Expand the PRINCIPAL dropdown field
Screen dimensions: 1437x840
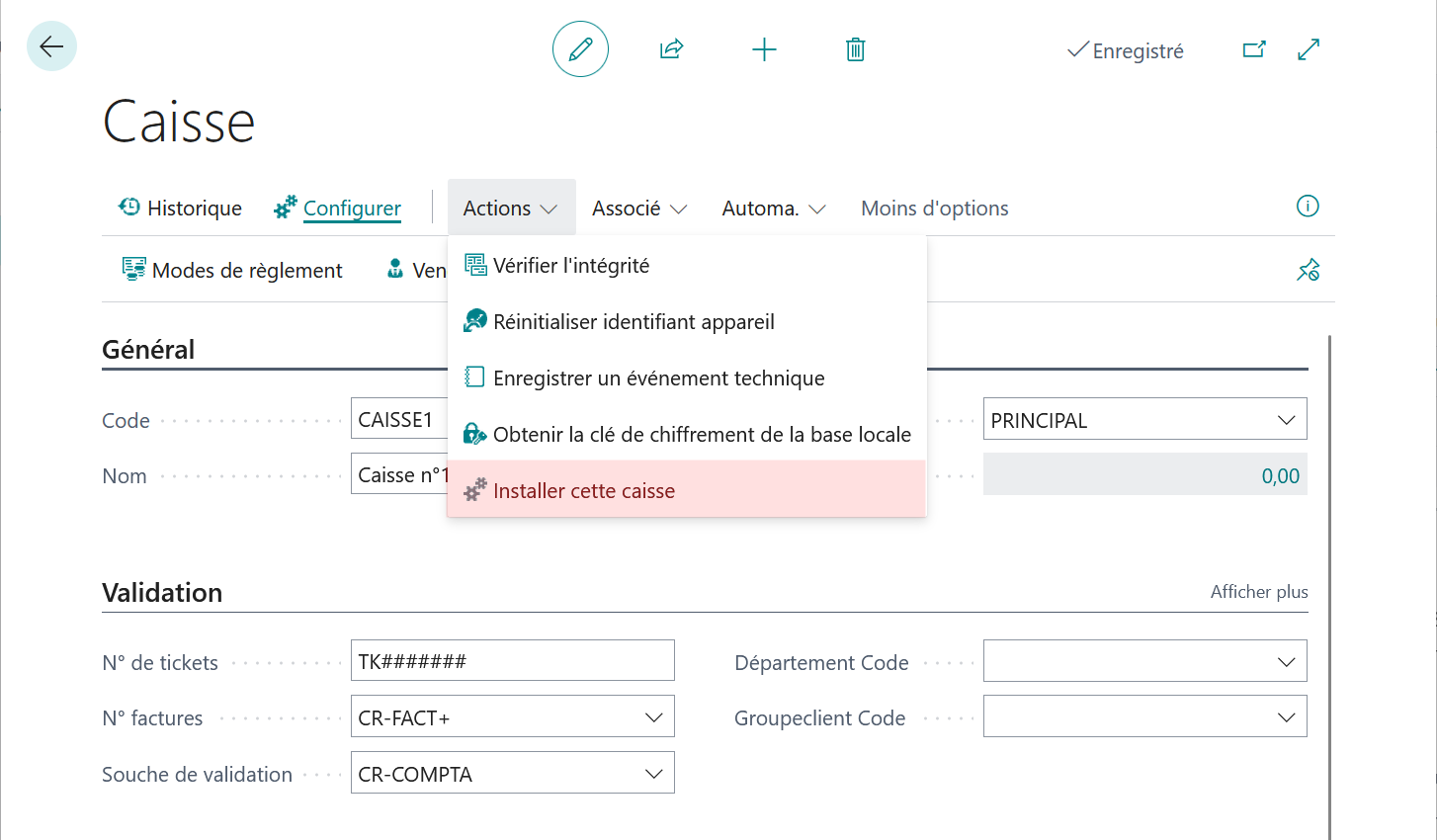(x=1145, y=419)
